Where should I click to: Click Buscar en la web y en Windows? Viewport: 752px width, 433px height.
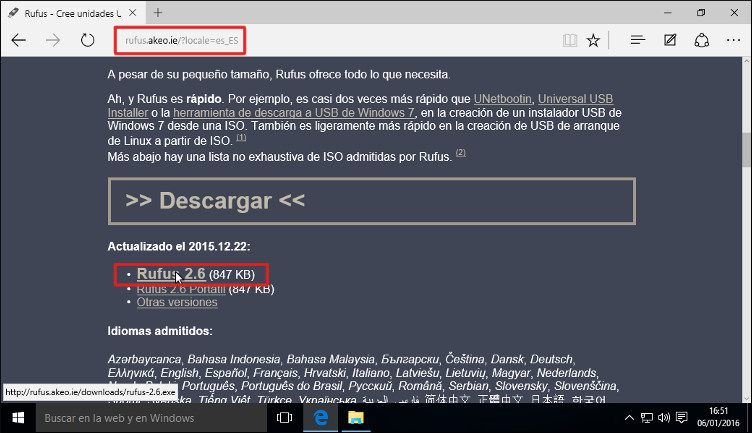pyautogui.click(x=151, y=418)
